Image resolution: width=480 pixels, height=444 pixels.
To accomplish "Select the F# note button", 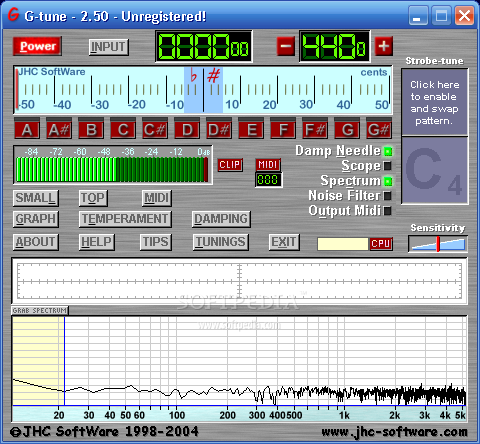I will click(x=315, y=130).
